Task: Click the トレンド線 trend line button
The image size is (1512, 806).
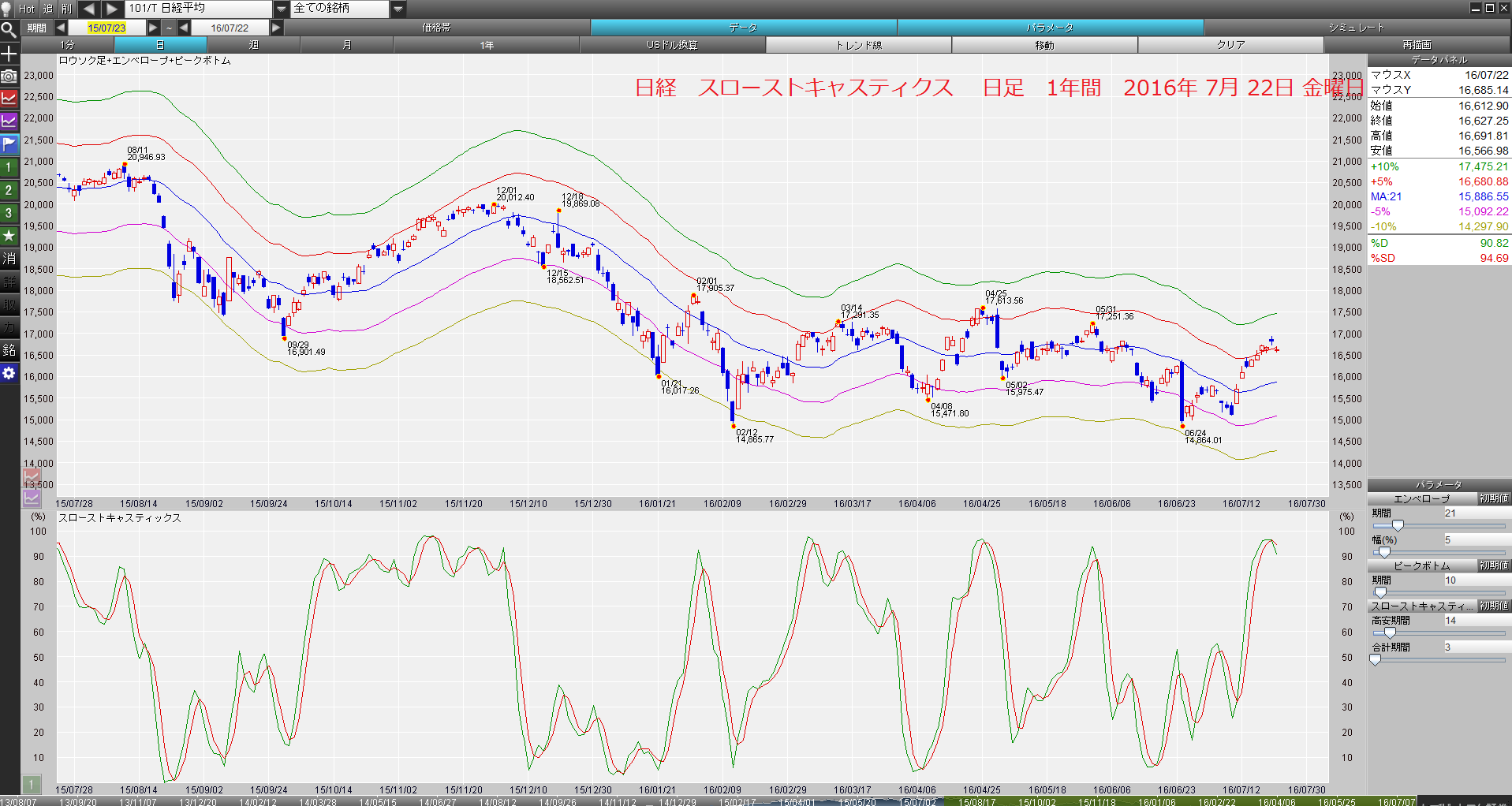Action: (858, 45)
